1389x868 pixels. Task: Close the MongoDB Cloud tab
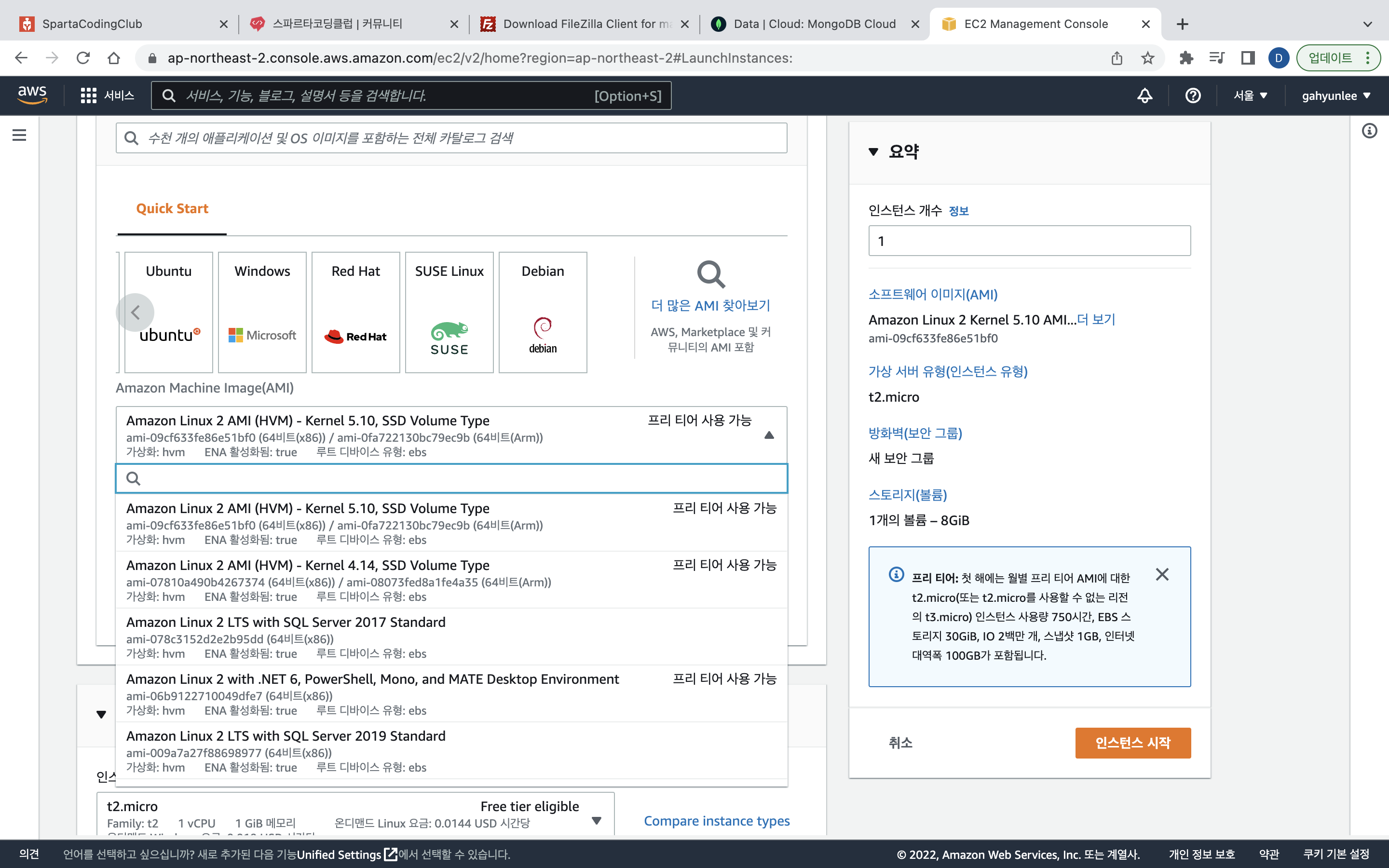(x=915, y=24)
